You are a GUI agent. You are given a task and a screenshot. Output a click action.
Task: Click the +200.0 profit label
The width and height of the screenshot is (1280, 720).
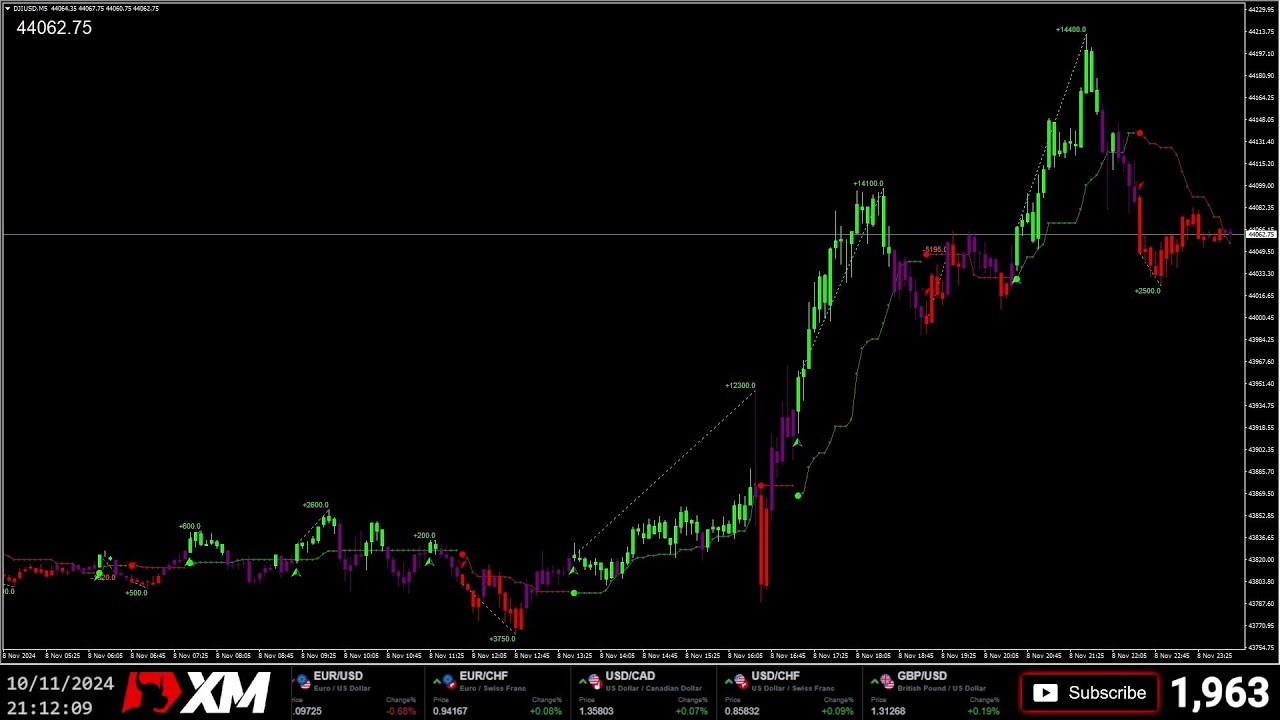click(424, 536)
